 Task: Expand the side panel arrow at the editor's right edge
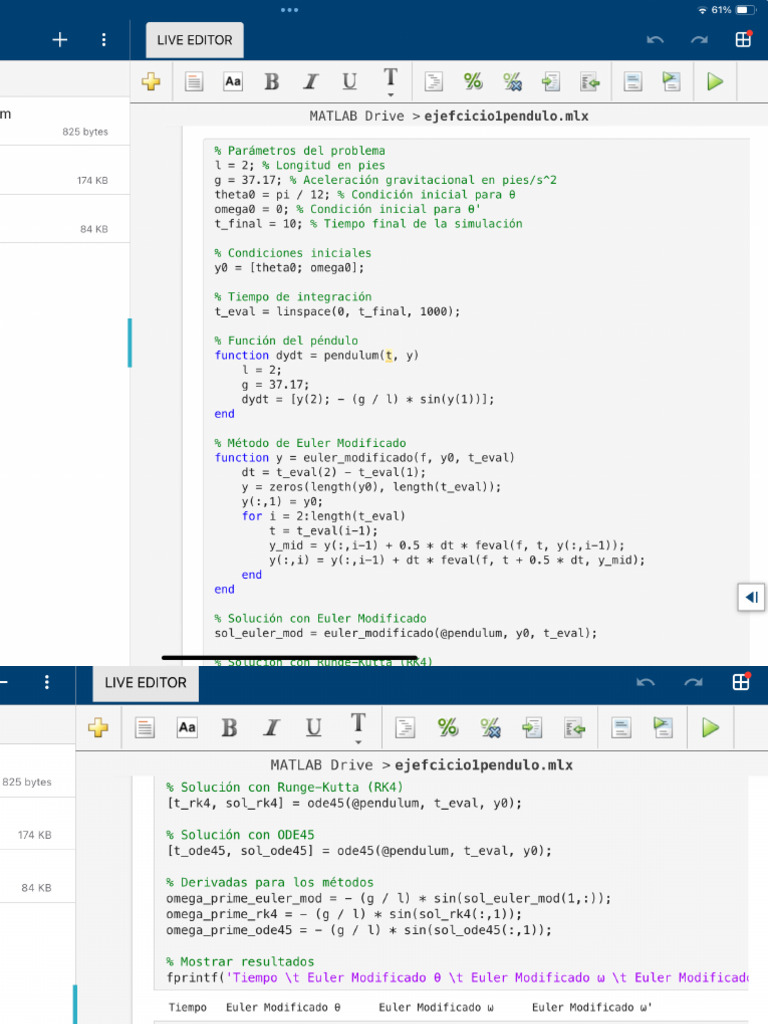click(x=751, y=597)
